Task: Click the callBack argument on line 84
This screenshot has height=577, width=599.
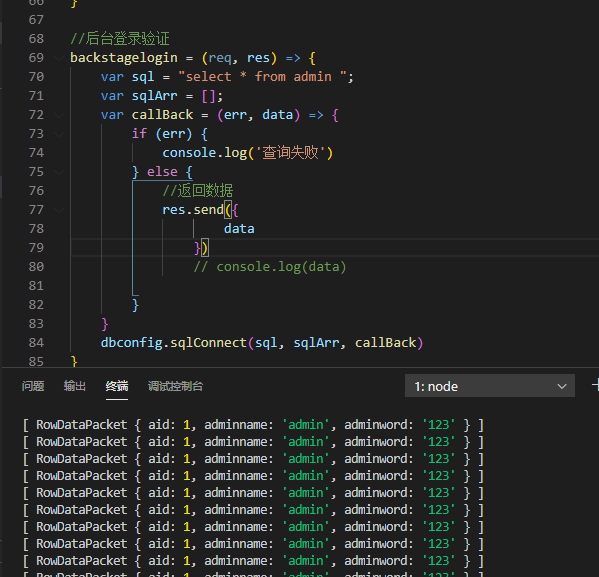Action: [385, 343]
